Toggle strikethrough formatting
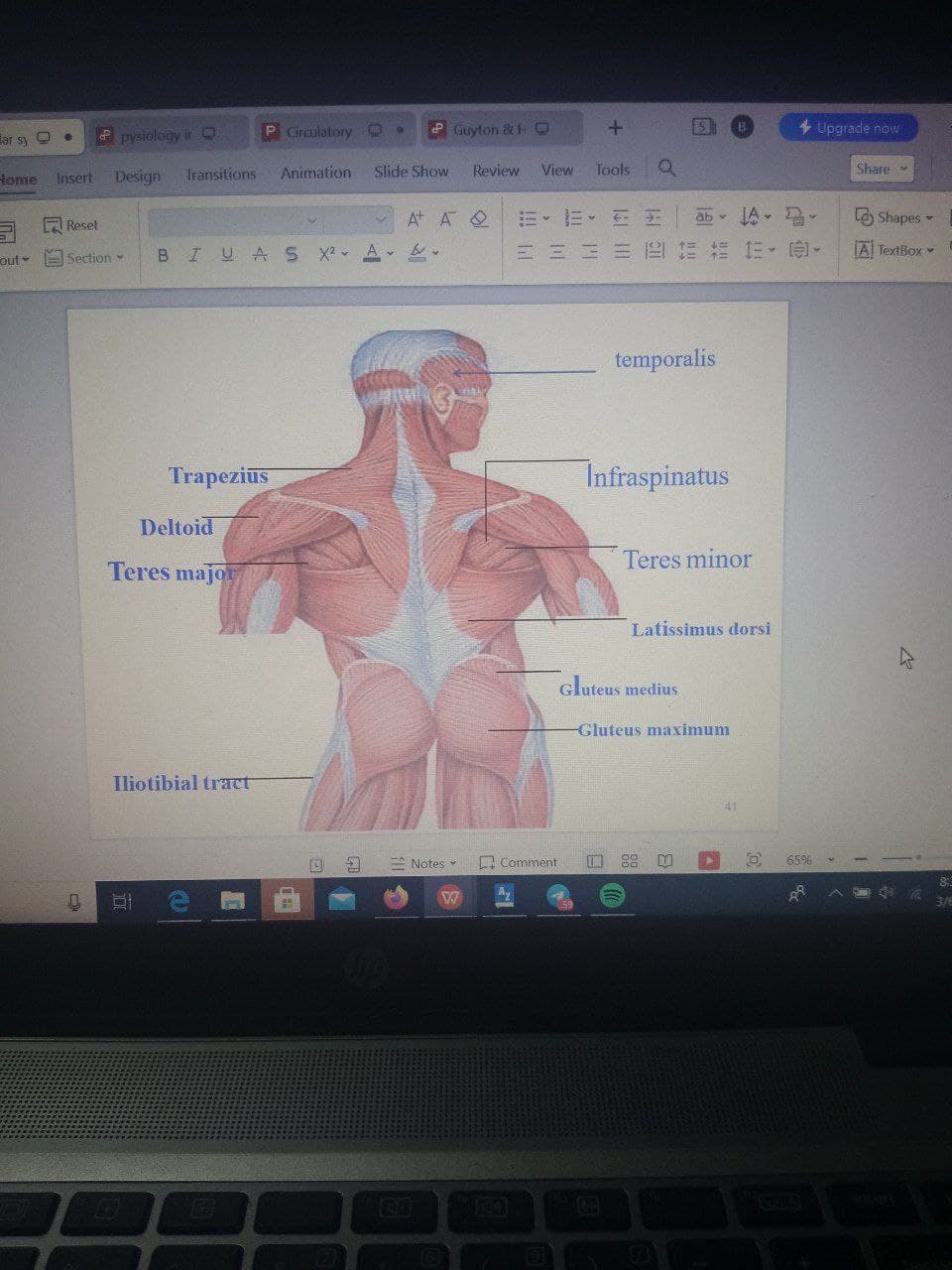This screenshot has height=1270, width=952. [259, 255]
